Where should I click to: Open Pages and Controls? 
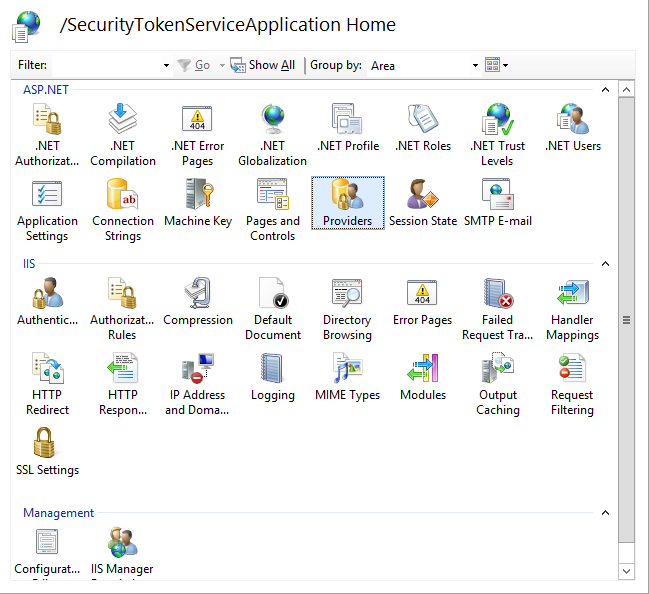(272, 210)
